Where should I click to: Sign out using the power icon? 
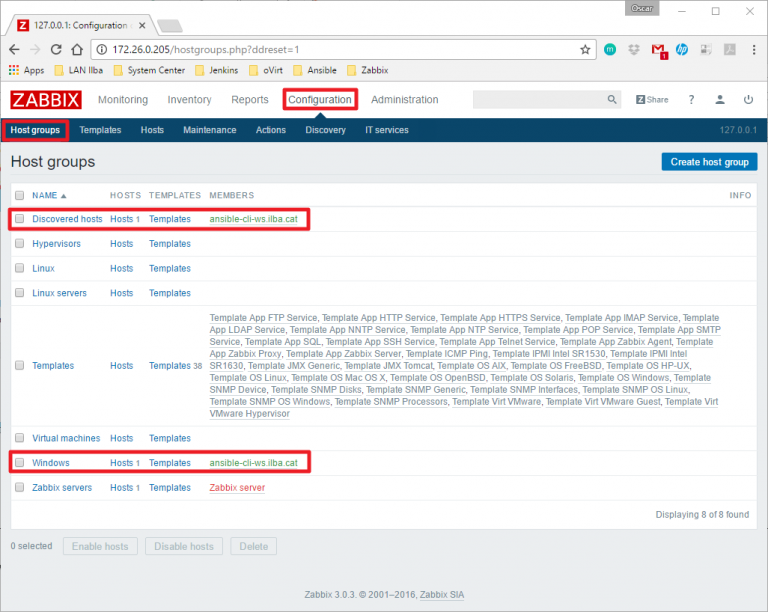tap(748, 100)
